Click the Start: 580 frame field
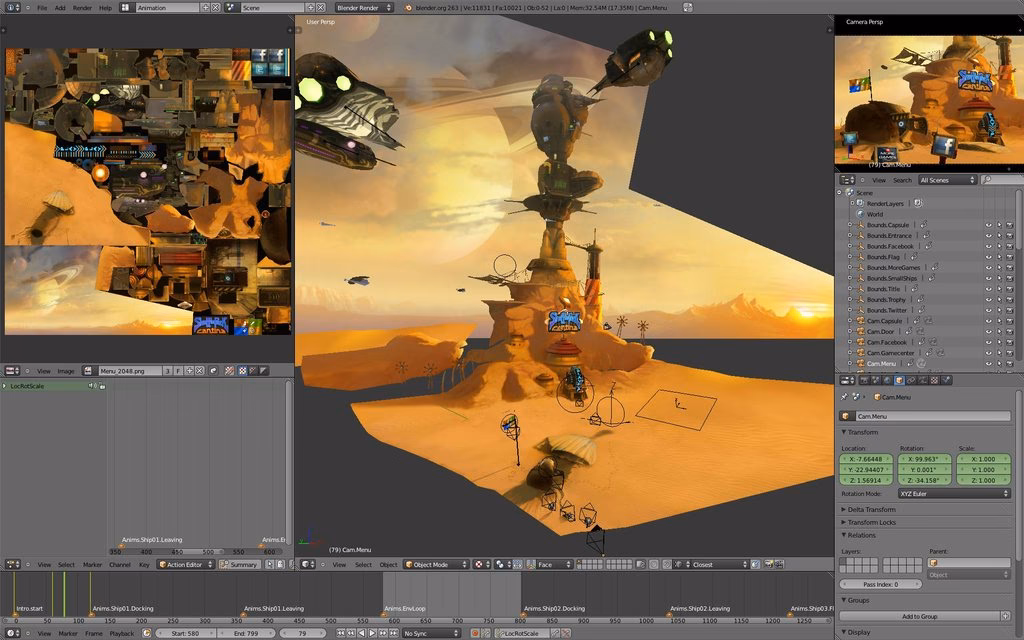Viewport: 1024px width, 640px height. (186, 633)
